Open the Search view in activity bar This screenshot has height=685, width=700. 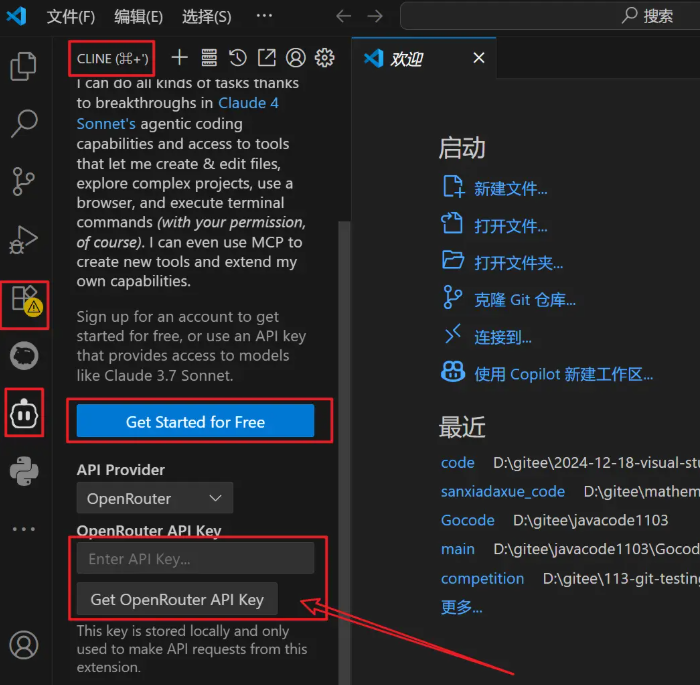(24, 123)
